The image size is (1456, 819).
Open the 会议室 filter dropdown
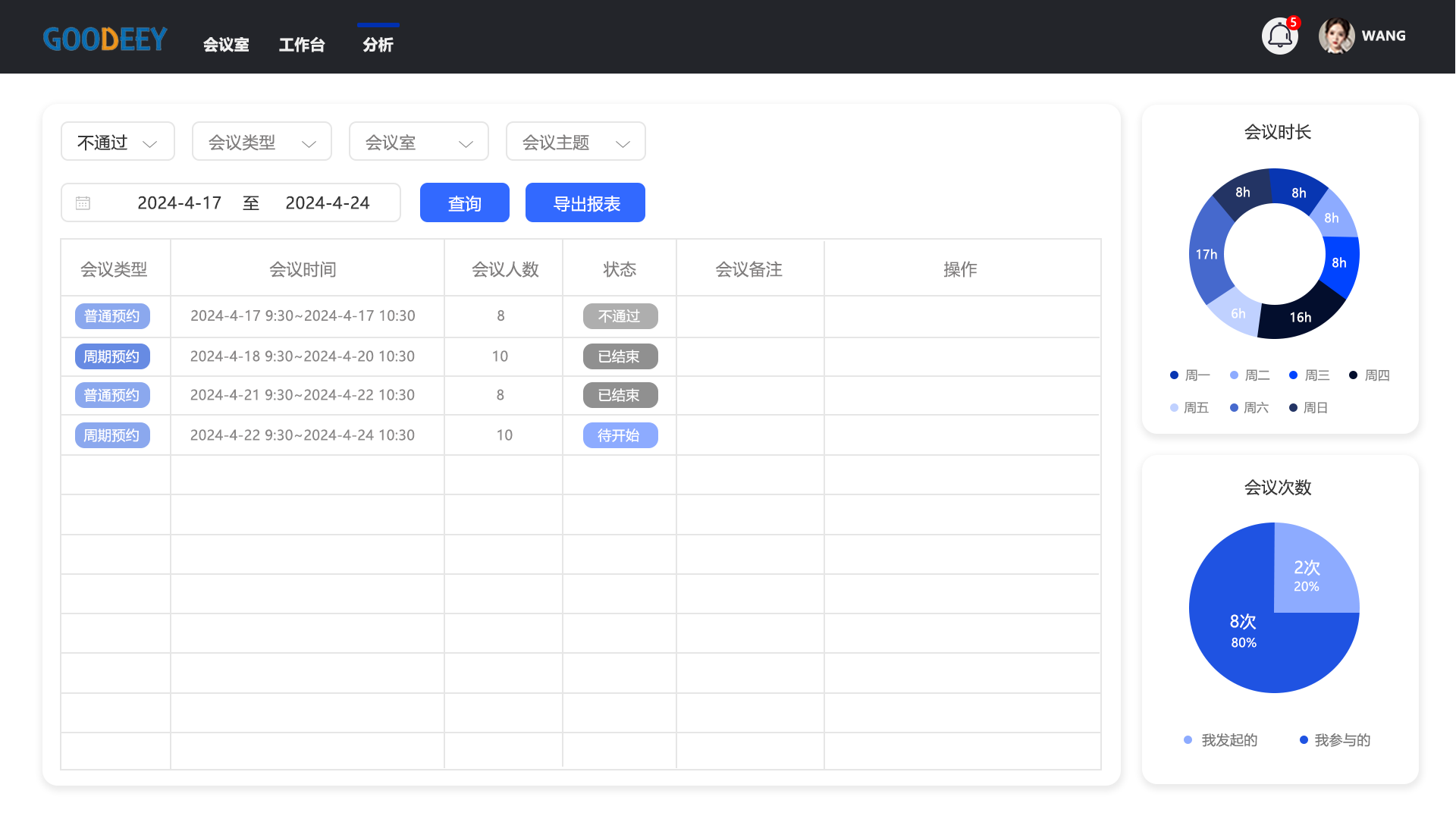click(x=419, y=142)
